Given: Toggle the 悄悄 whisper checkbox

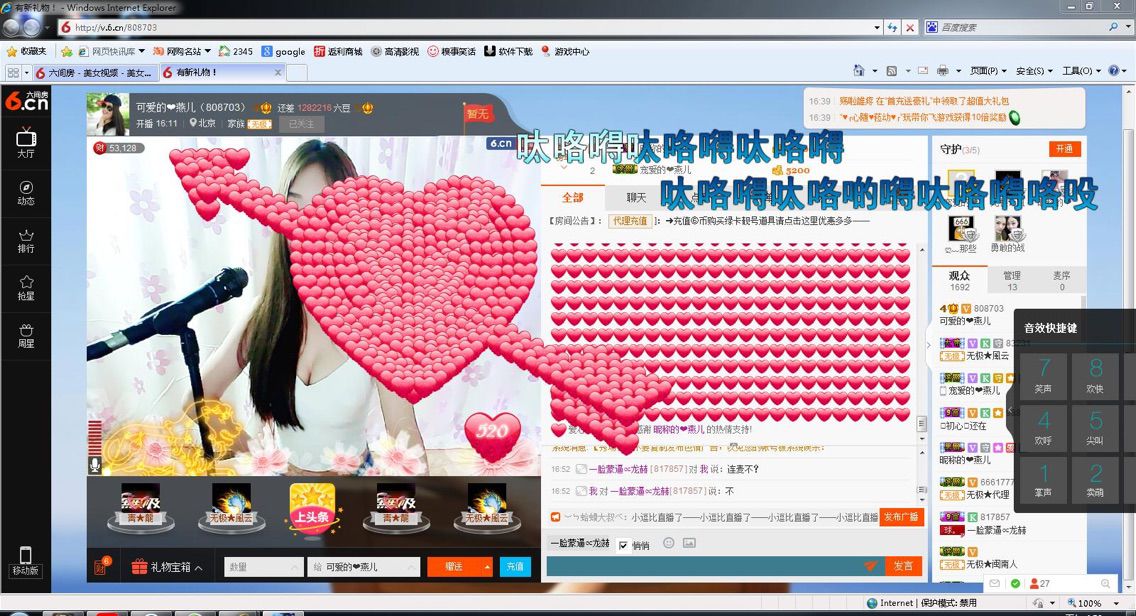Looking at the screenshot, I should tap(623, 545).
